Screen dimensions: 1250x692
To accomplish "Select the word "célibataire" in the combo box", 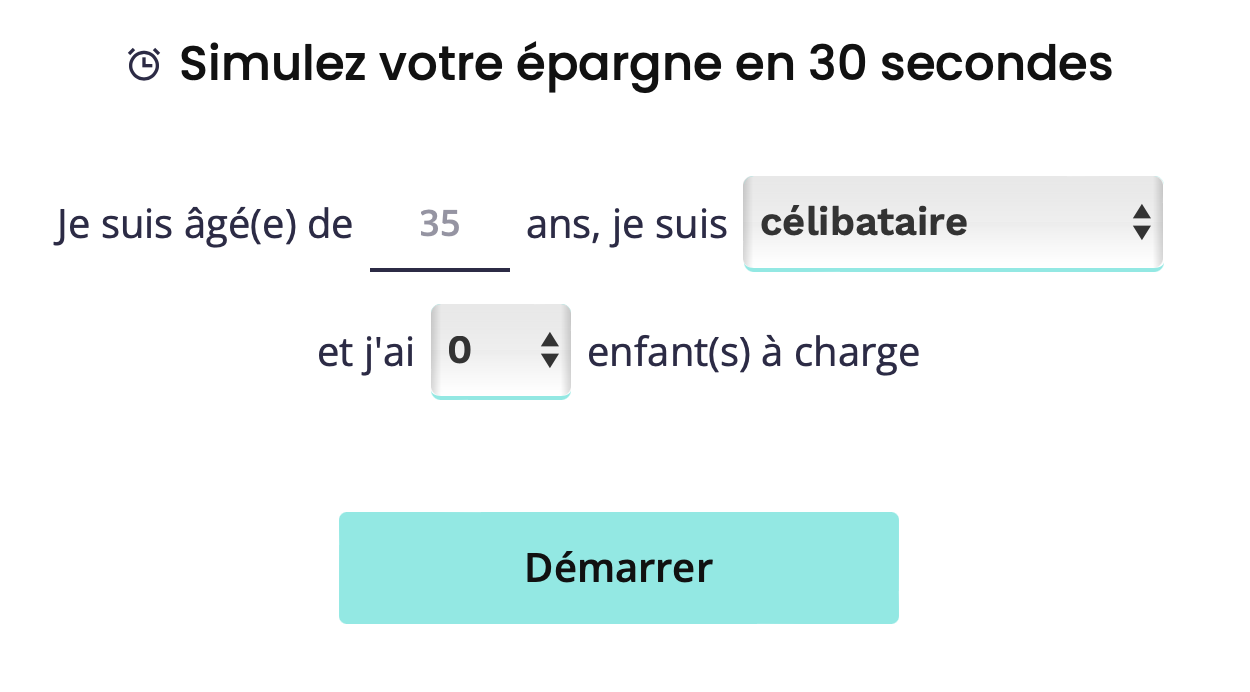I will pyautogui.click(x=864, y=221).
